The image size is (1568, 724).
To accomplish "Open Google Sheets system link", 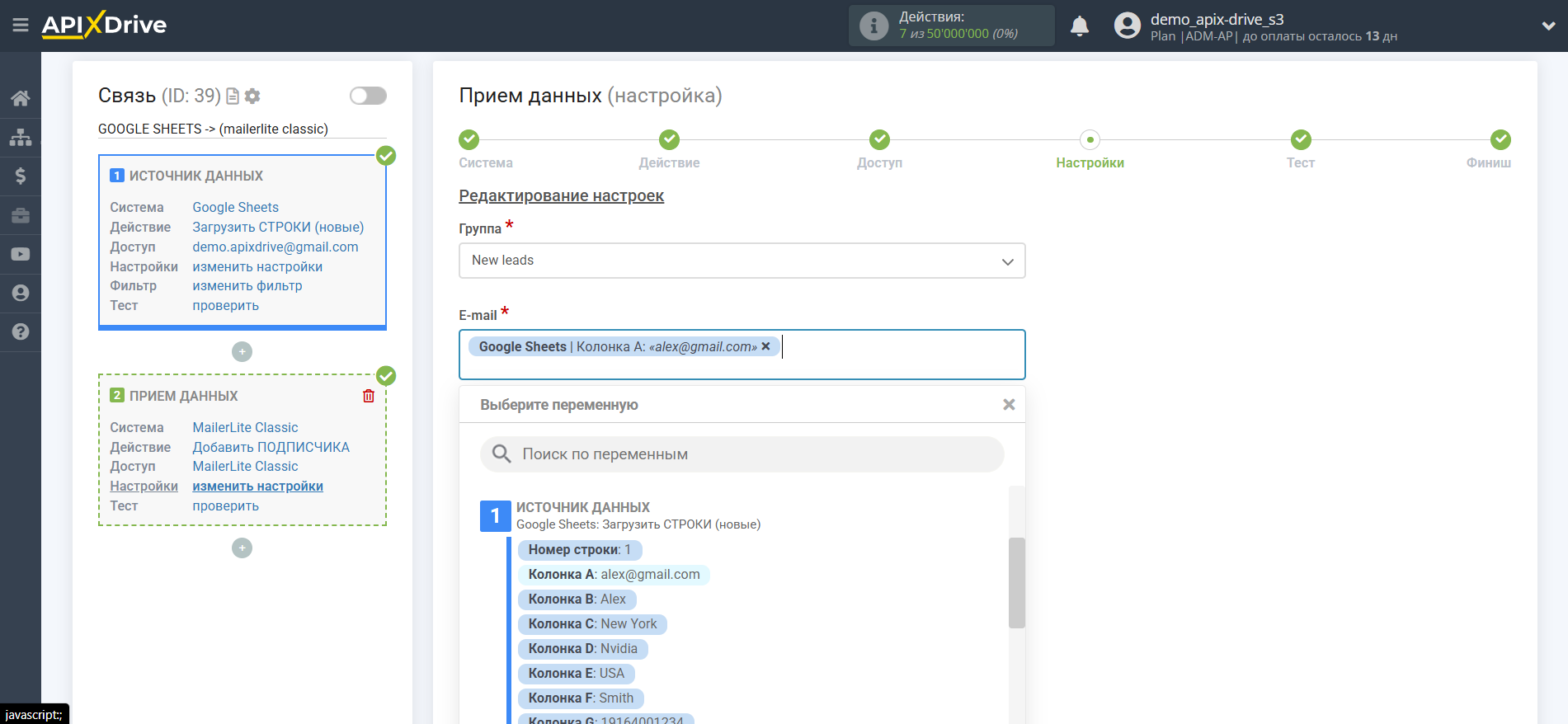I will [236, 208].
